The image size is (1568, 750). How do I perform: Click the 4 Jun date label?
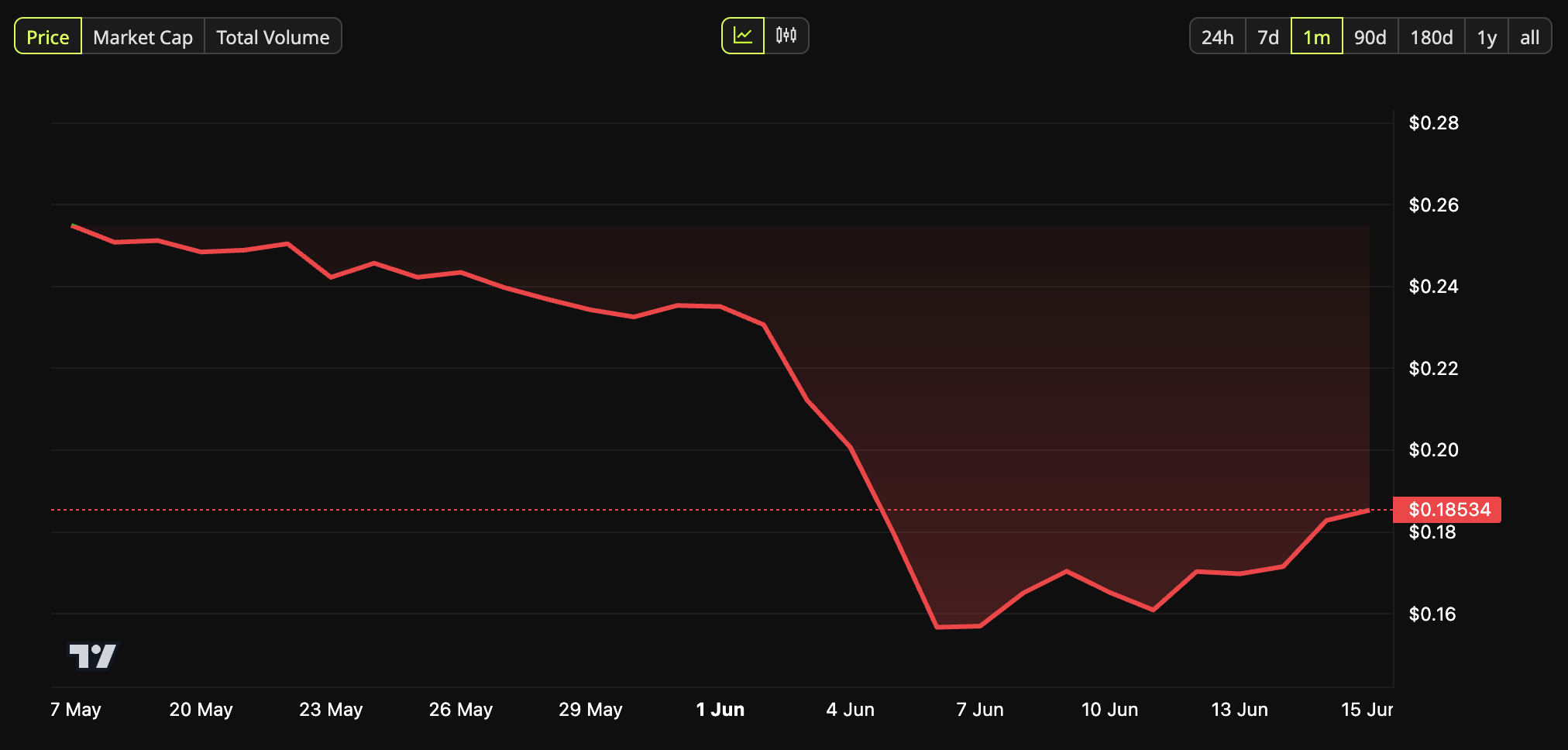pyautogui.click(x=850, y=710)
